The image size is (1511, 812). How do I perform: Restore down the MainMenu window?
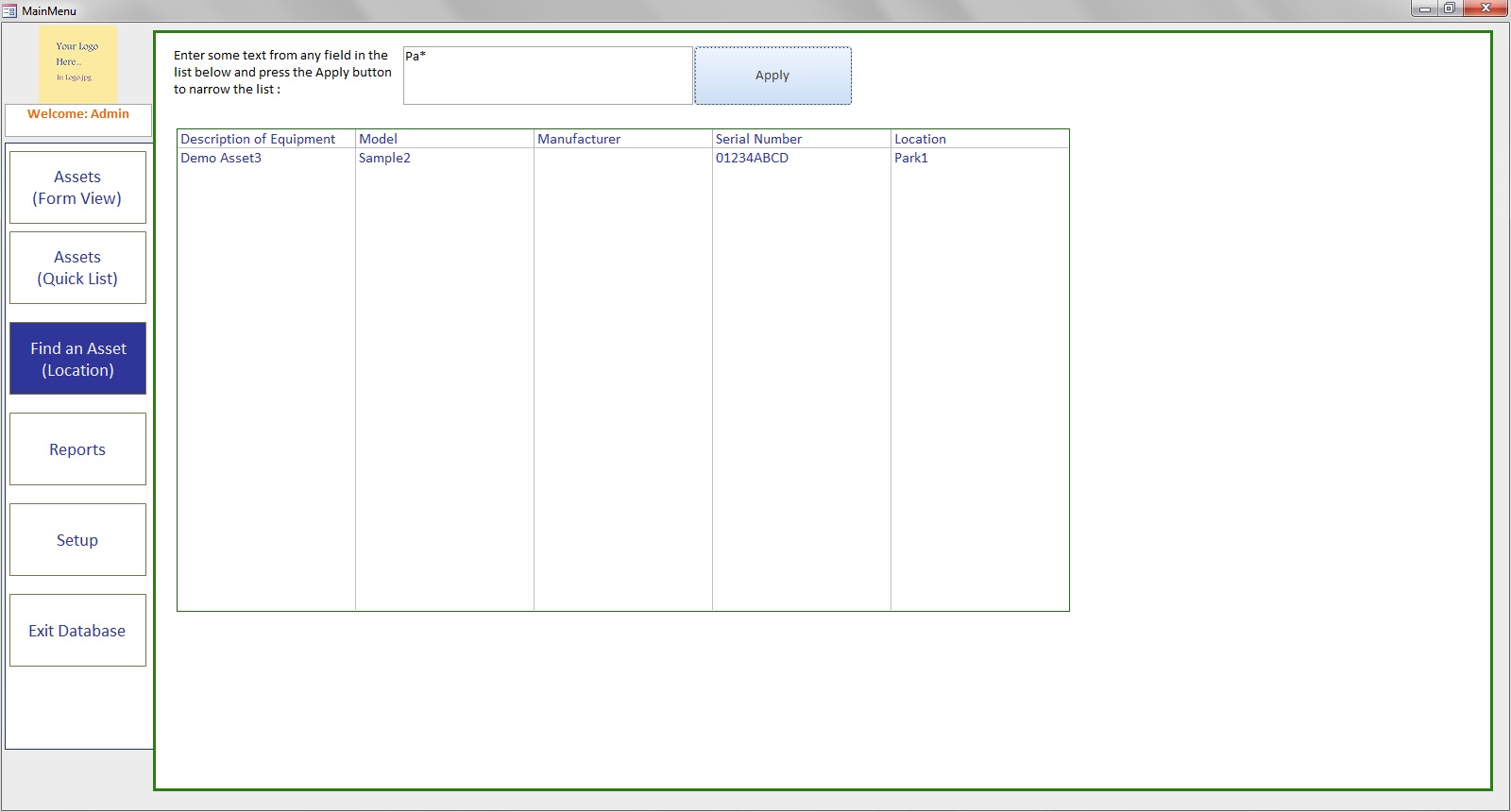[x=1449, y=8]
